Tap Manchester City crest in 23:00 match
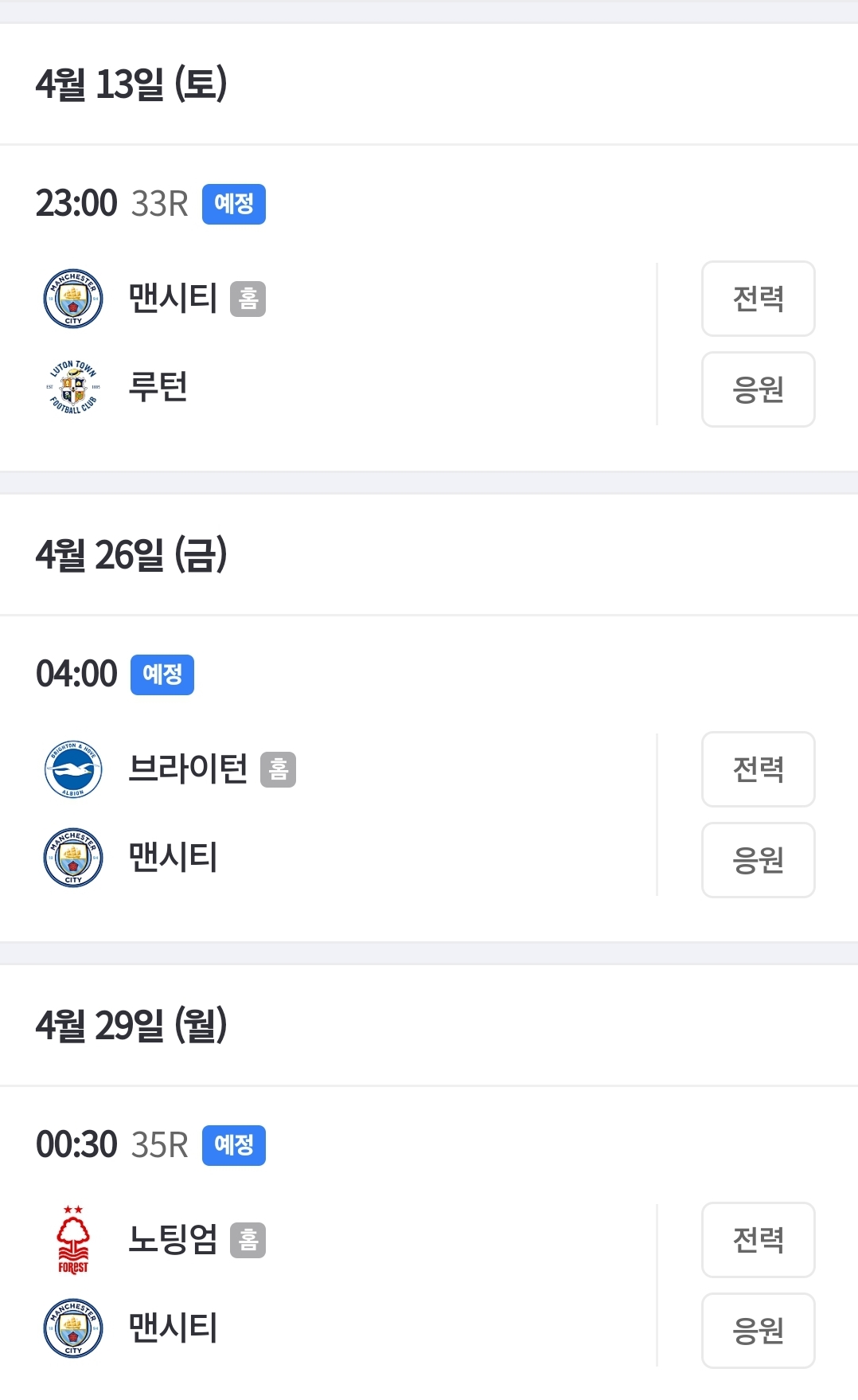This screenshot has height=1400, width=858. point(73,299)
